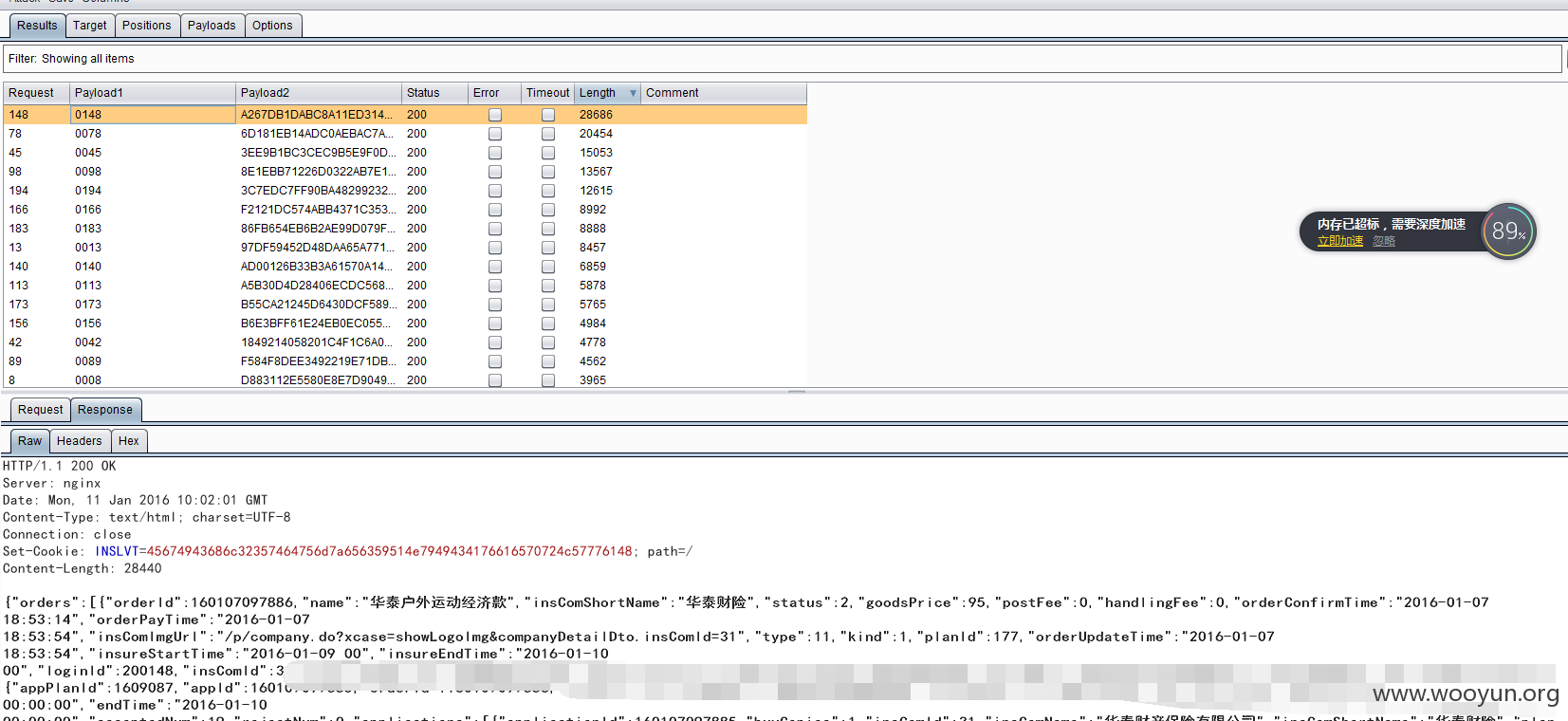Show the Request tab of selected item
Image resolution: width=1568 pixels, height=721 pixels.
(41, 410)
